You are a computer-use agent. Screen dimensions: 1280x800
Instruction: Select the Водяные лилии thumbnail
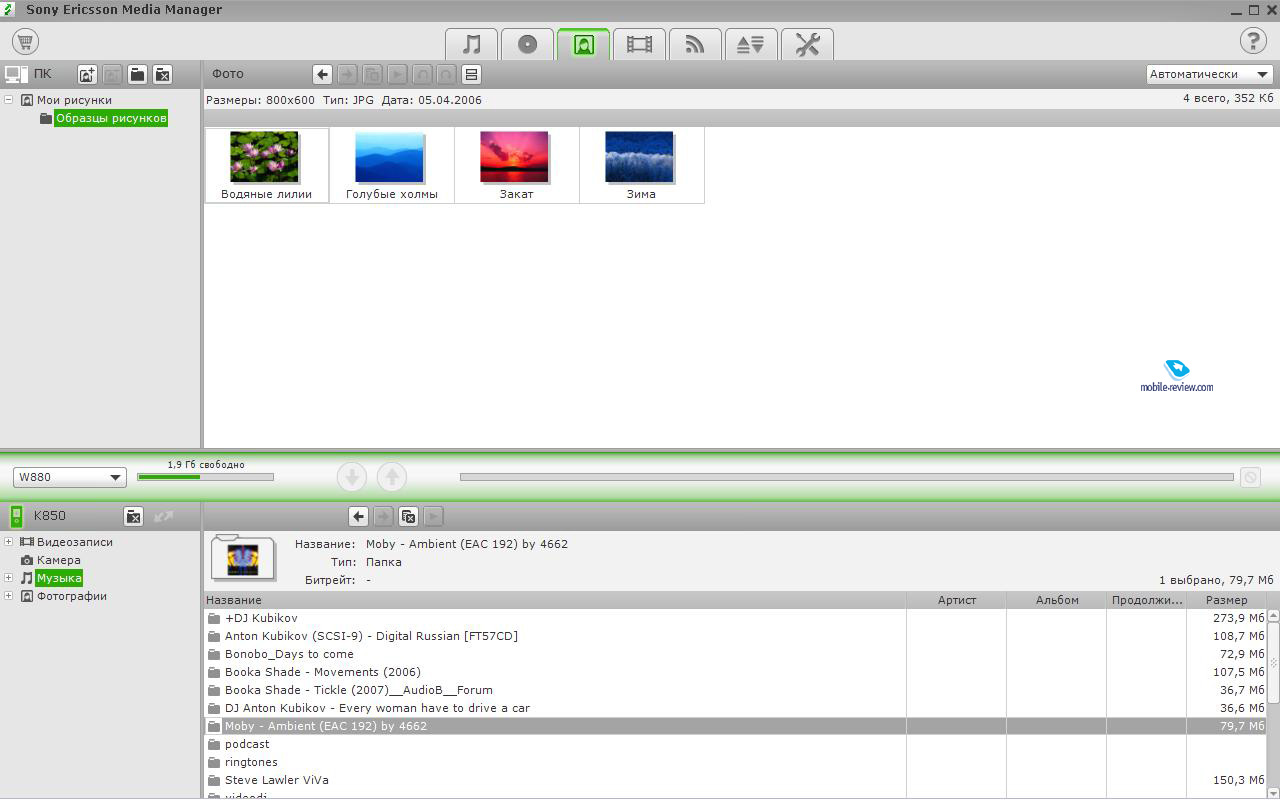click(x=266, y=165)
